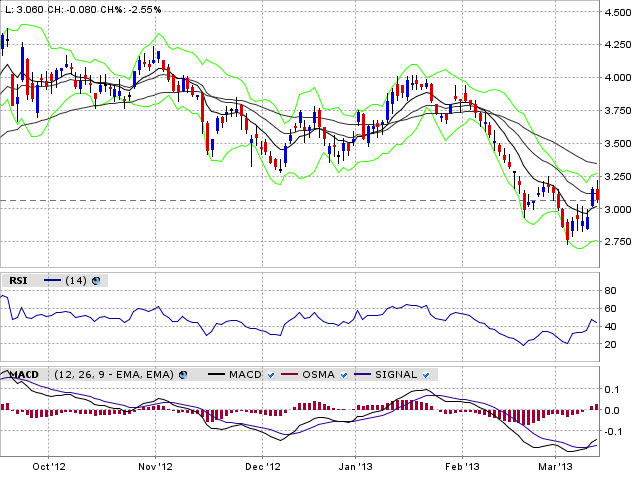
Task: Click the 4.500 price axis label
Action: tap(617, 13)
